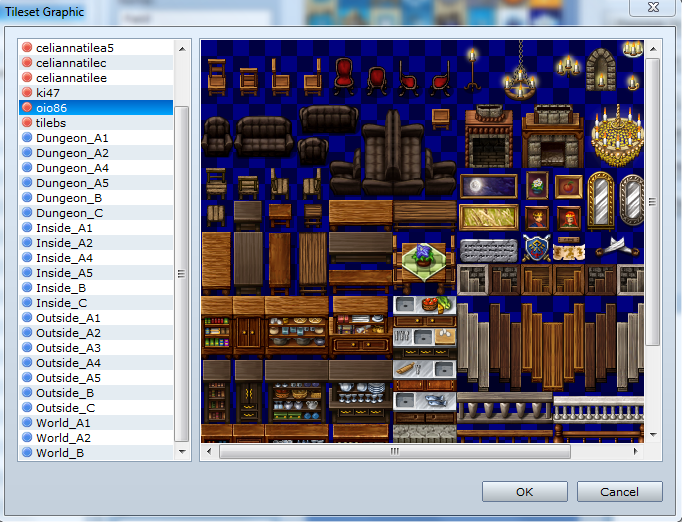Click the blue shield crest tile
Viewport: 682px width, 522px height.
pos(536,248)
